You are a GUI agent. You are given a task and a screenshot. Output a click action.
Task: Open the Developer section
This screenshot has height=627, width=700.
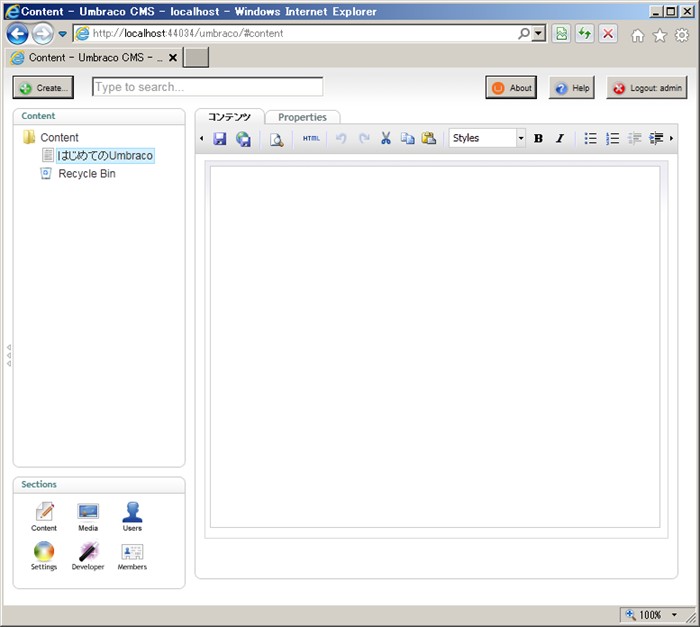(88, 556)
